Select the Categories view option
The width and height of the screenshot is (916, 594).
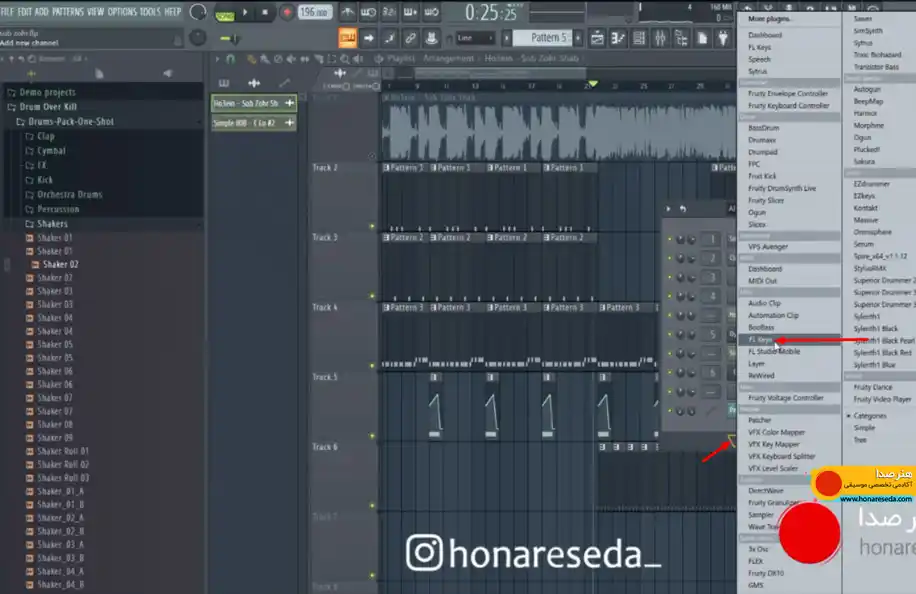tap(870, 416)
